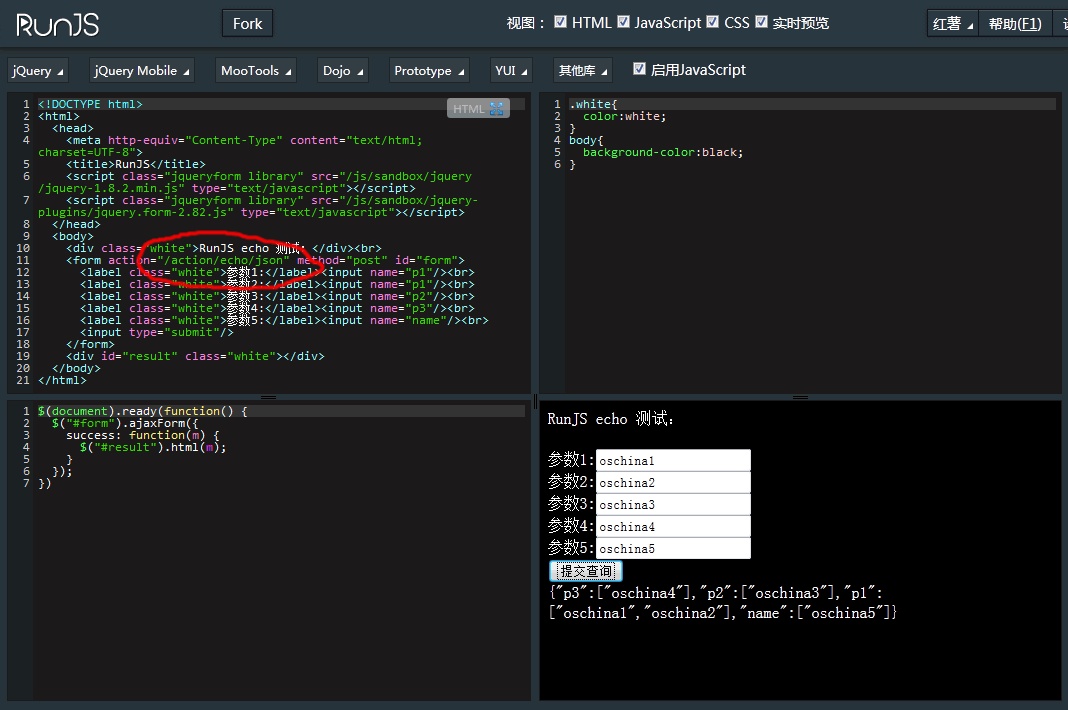The image size is (1068, 710).
Task: Click the <div id="result" line in HTML
Action: [x=195, y=356]
